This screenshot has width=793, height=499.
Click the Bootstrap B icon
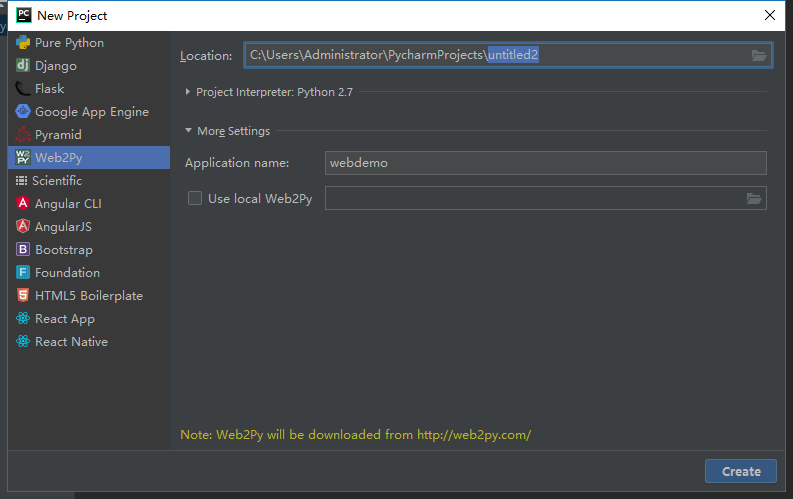click(23, 249)
